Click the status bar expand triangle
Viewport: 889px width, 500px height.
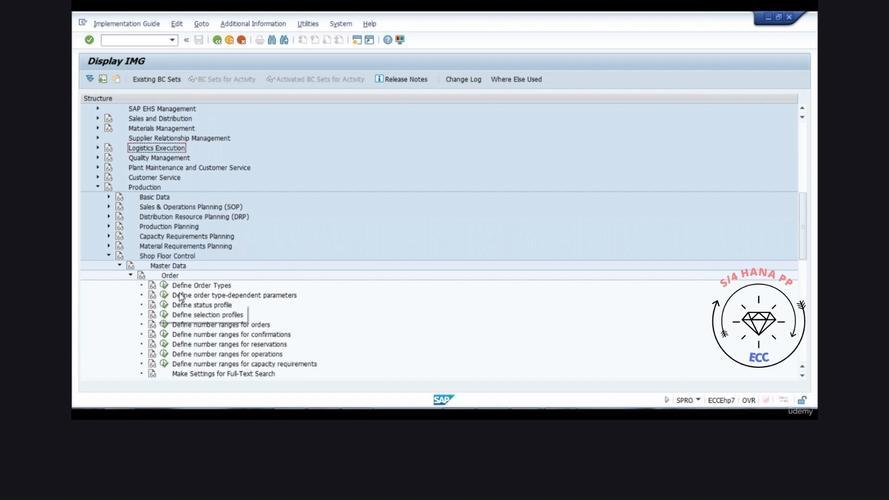(x=666, y=400)
